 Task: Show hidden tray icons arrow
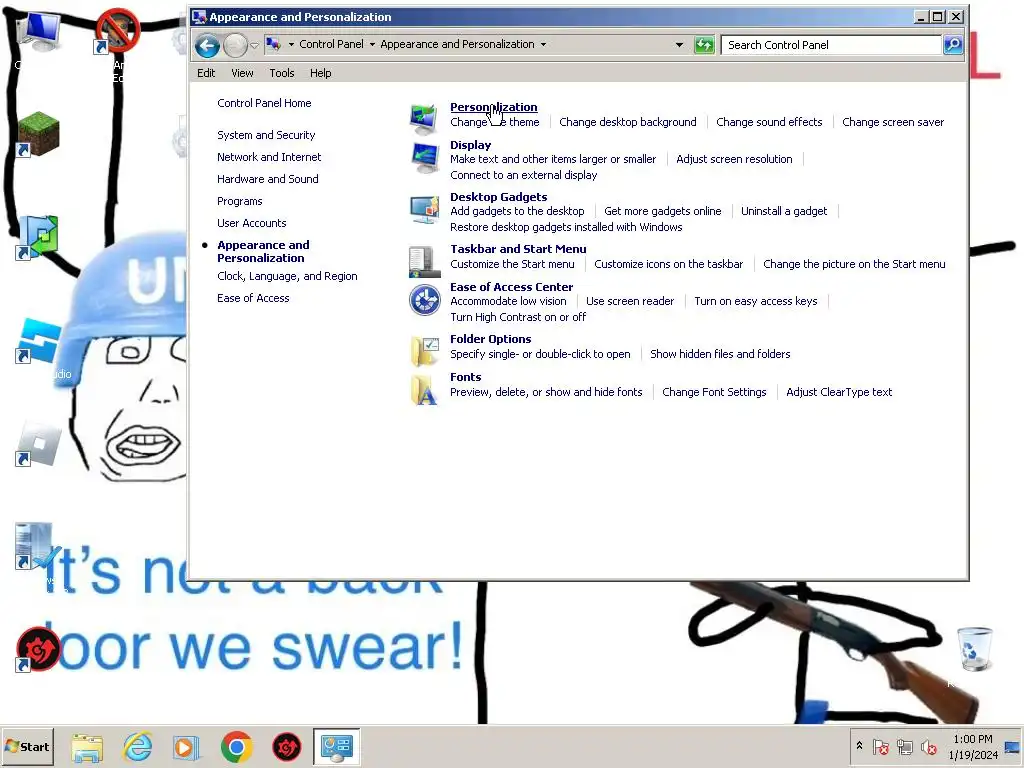(x=859, y=746)
